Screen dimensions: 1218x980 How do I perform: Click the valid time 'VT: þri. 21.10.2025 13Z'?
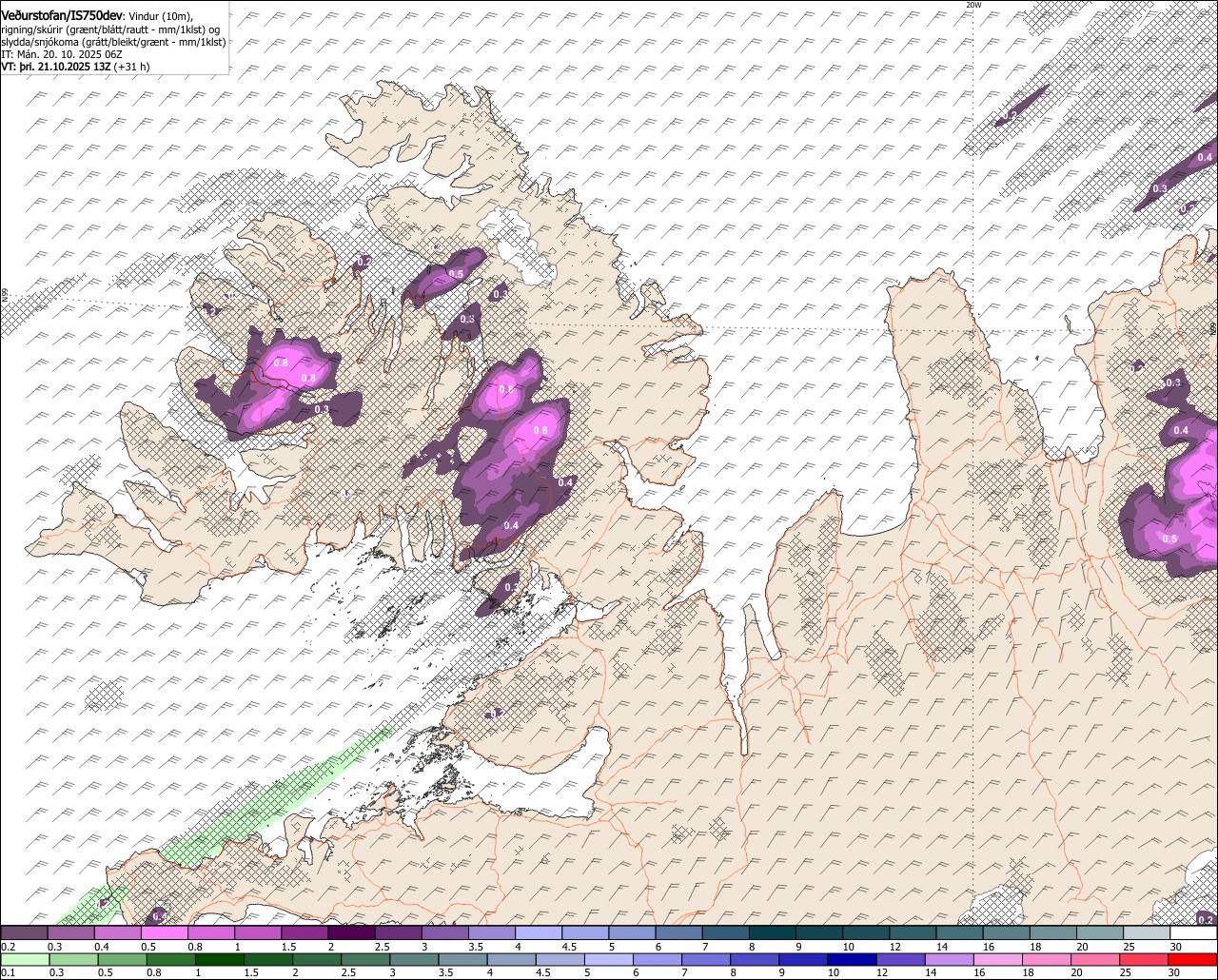[x=55, y=68]
